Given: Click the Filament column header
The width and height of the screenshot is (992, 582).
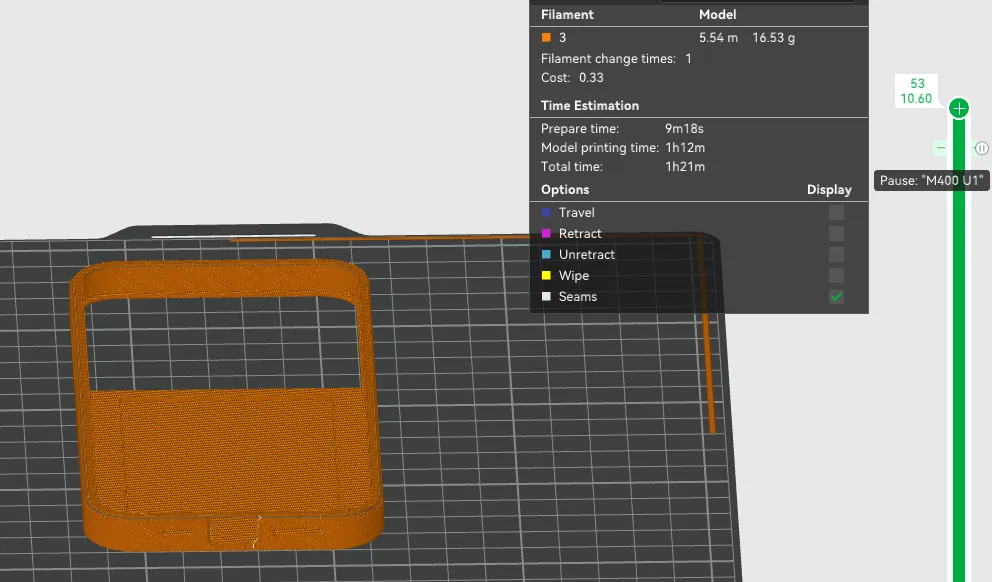Looking at the screenshot, I should [x=567, y=15].
